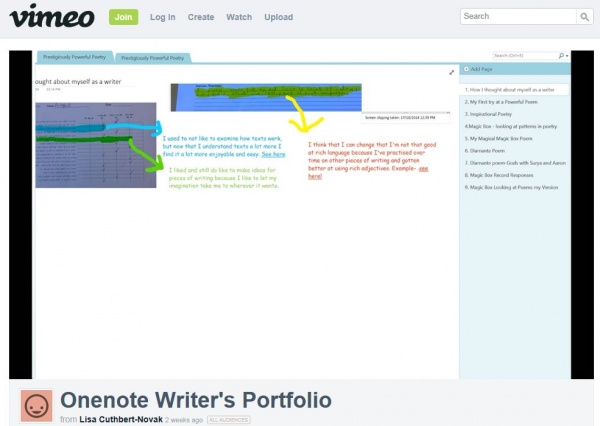
Task: Click the green Join button
Action: coord(123,17)
